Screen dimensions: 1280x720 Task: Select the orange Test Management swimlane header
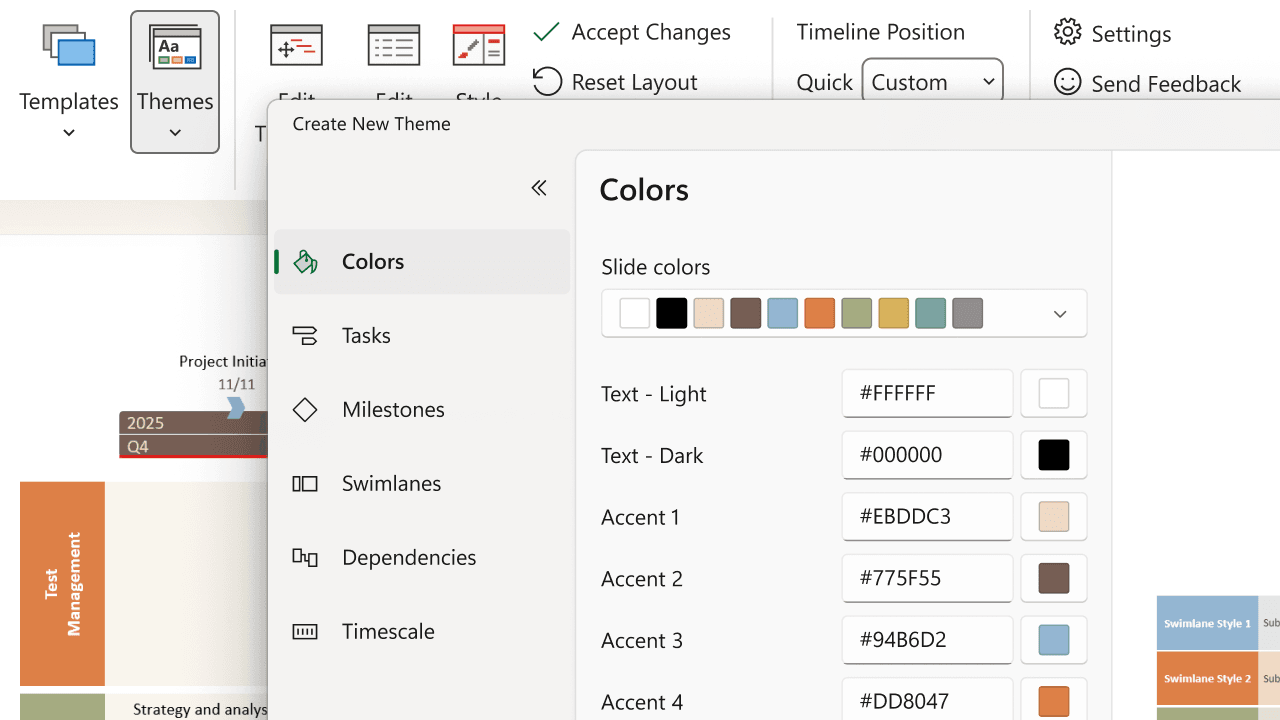(62, 584)
